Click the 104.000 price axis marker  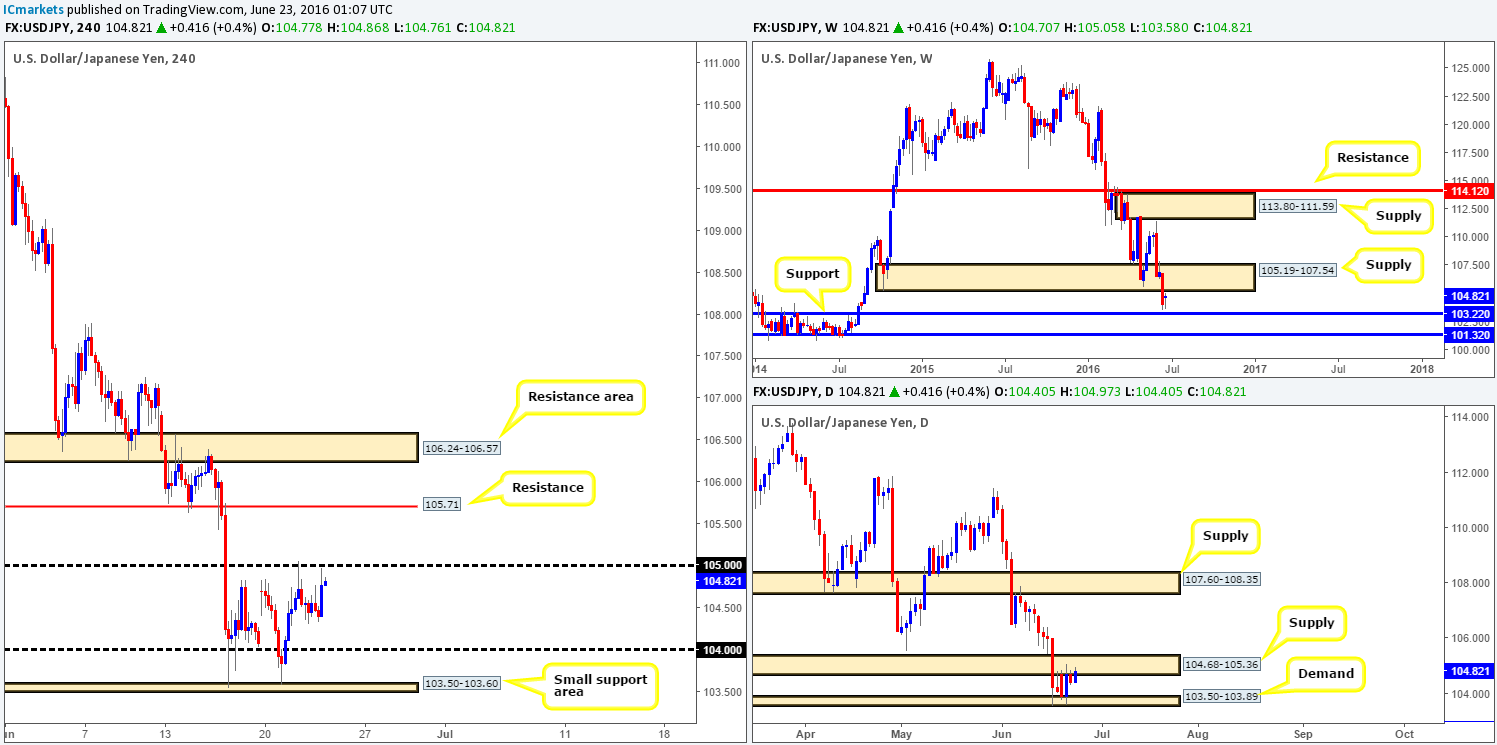point(719,650)
